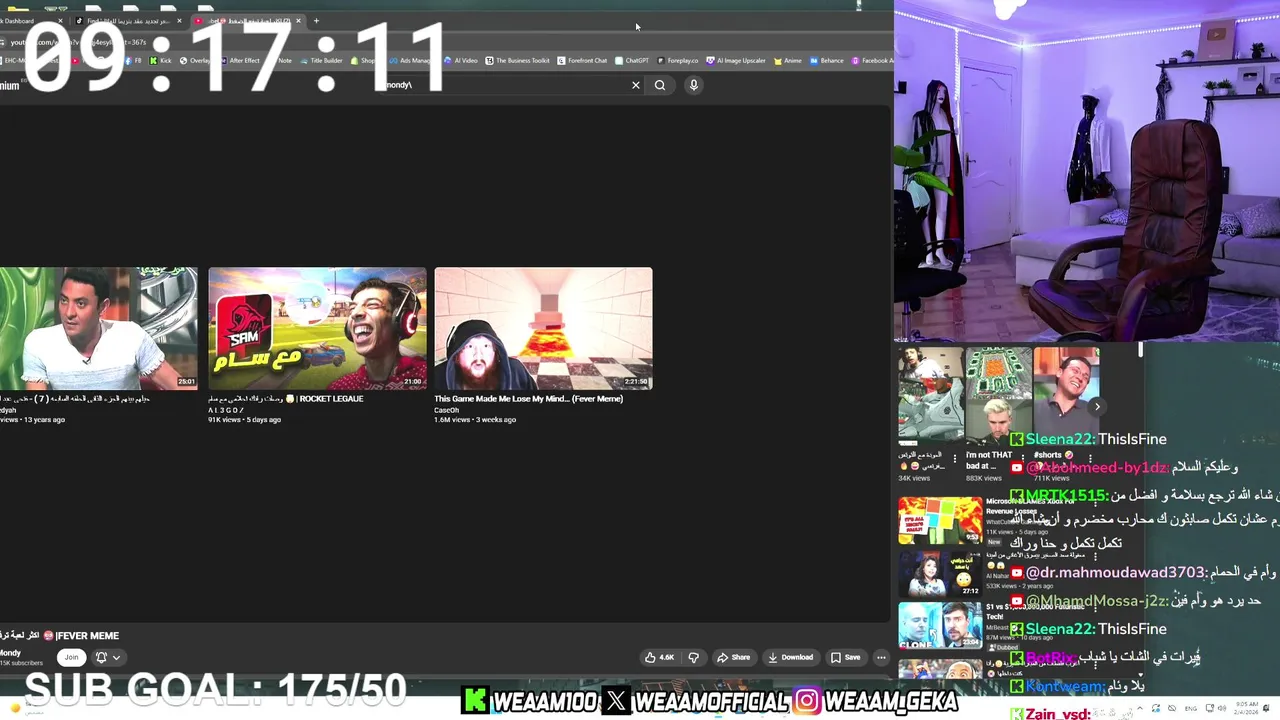Open the Shop bookmark

tap(365, 60)
